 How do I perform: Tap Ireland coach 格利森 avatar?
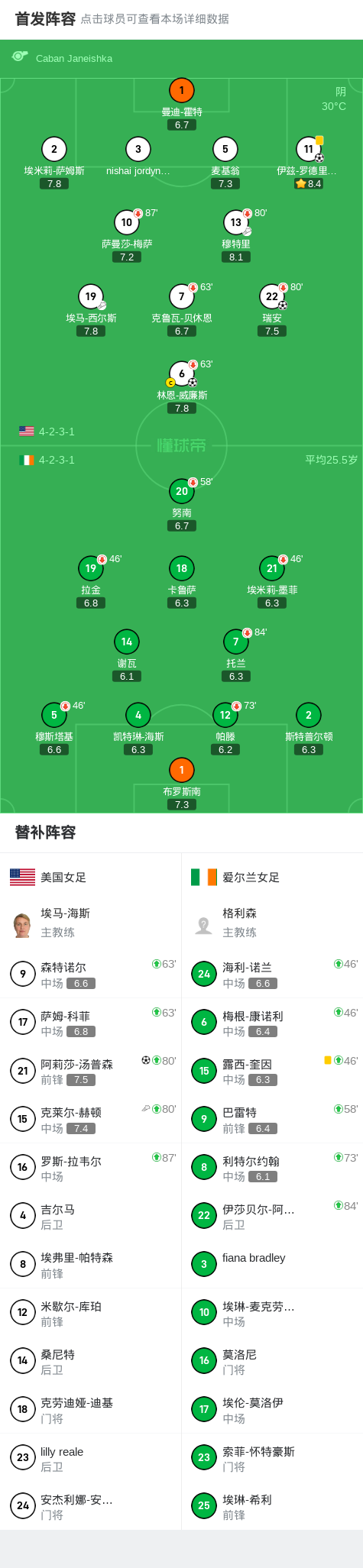pyautogui.click(x=204, y=925)
